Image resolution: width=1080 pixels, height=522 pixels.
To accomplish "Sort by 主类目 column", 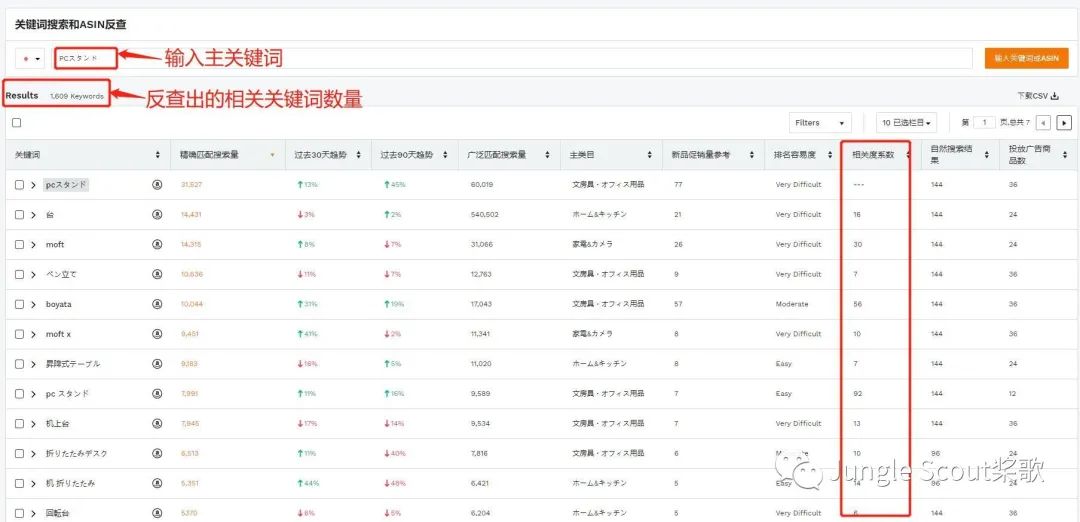I will 649,156.
